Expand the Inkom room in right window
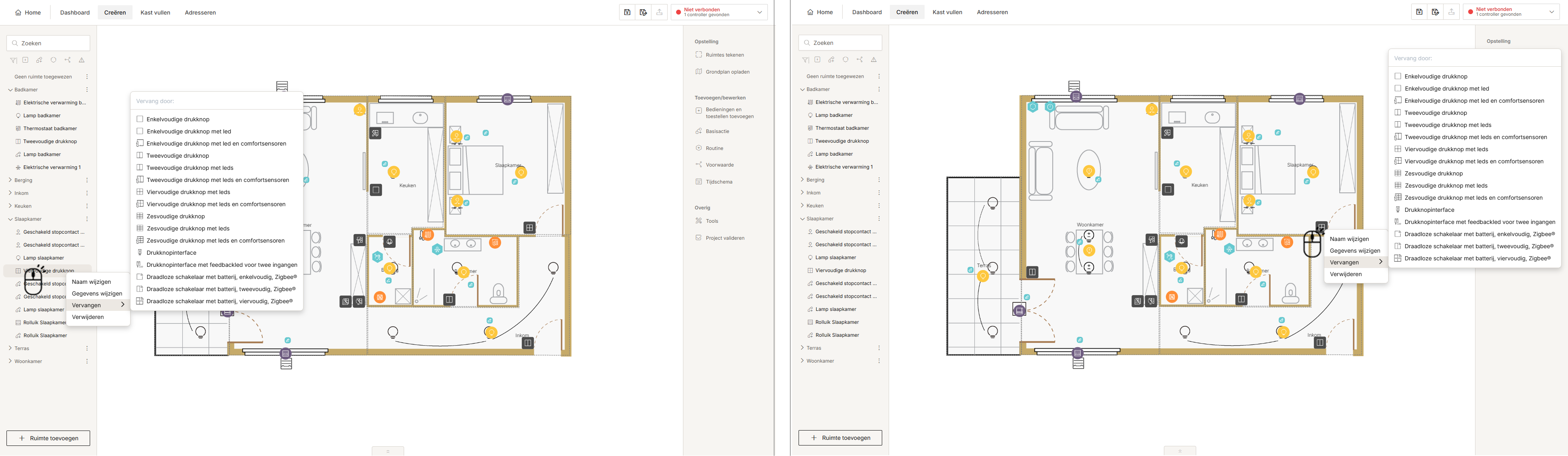1568x456 pixels. 802,192
